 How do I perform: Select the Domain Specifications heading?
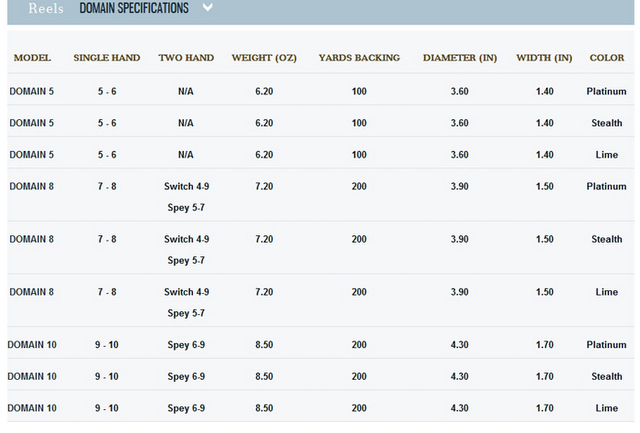pos(134,8)
